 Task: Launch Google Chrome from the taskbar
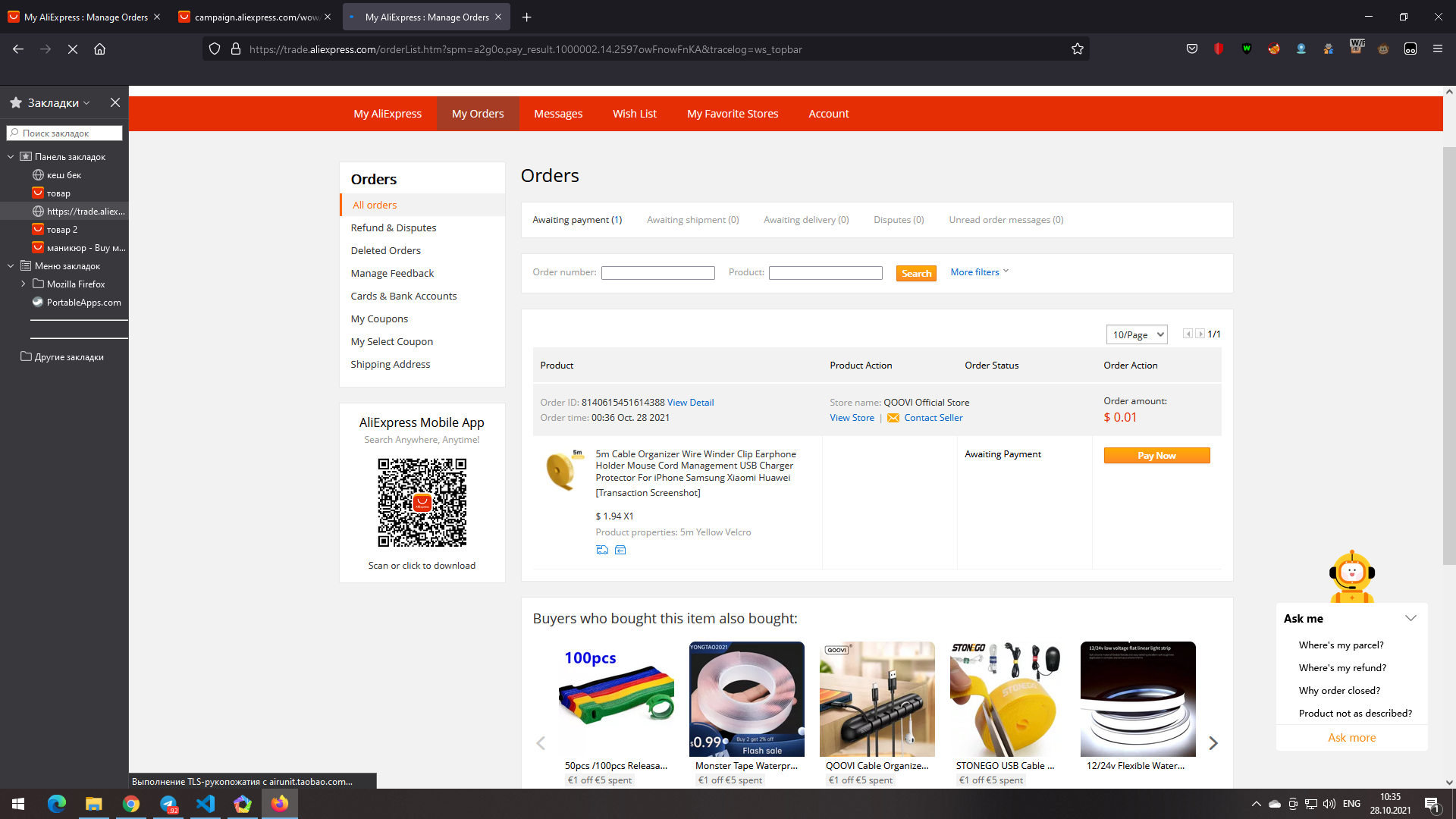tap(131, 804)
